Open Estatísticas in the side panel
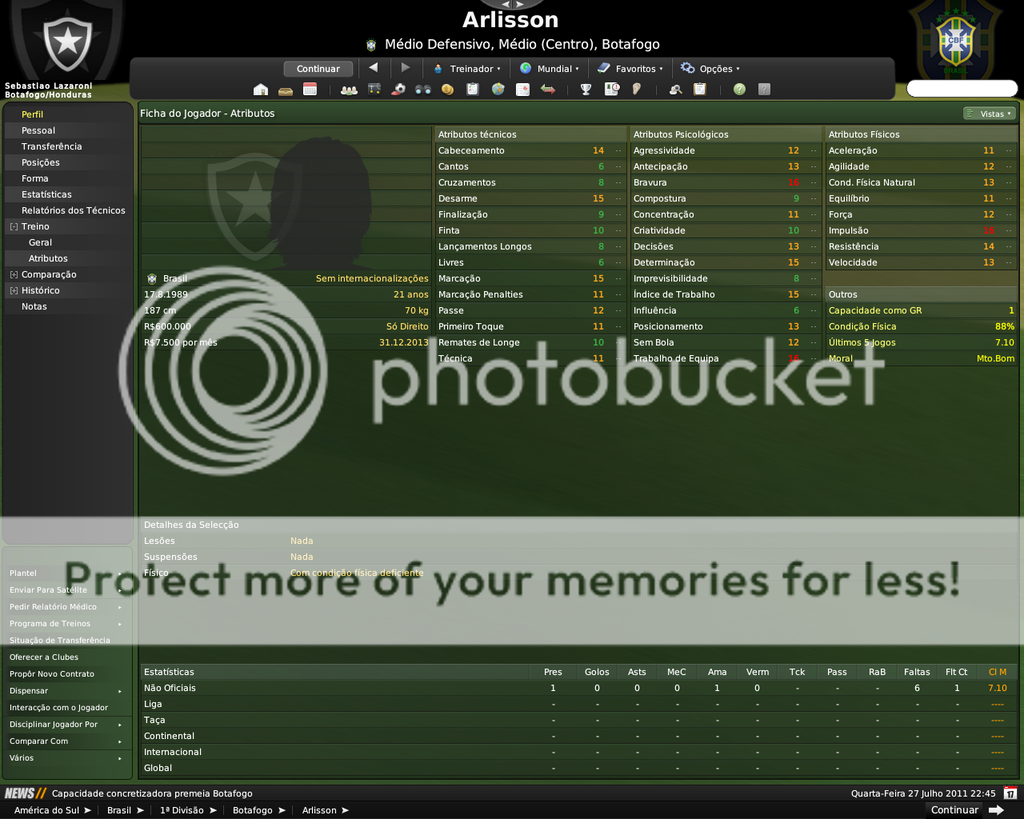The height and width of the screenshot is (819, 1024). click(46, 195)
